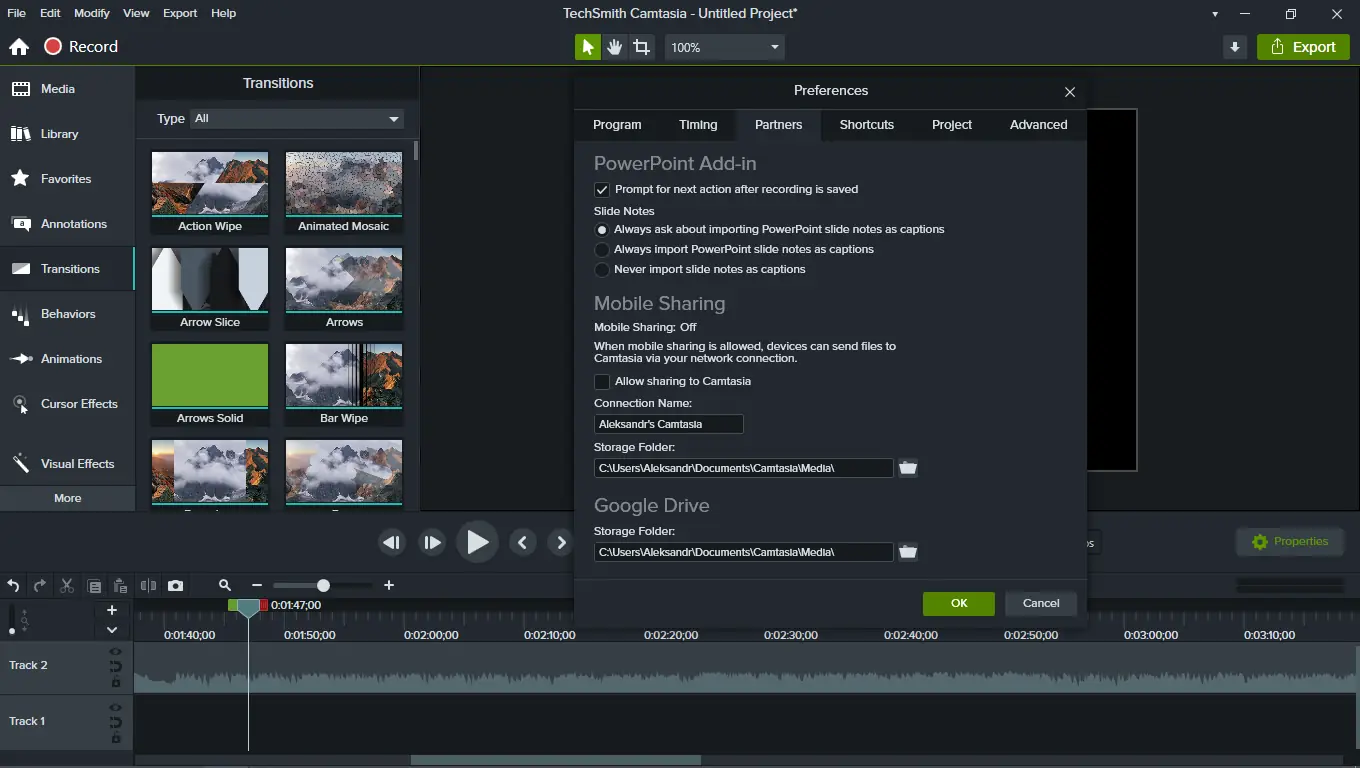Image resolution: width=1360 pixels, height=768 pixels.
Task: Click the Home icon
Action: (x=19, y=47)
